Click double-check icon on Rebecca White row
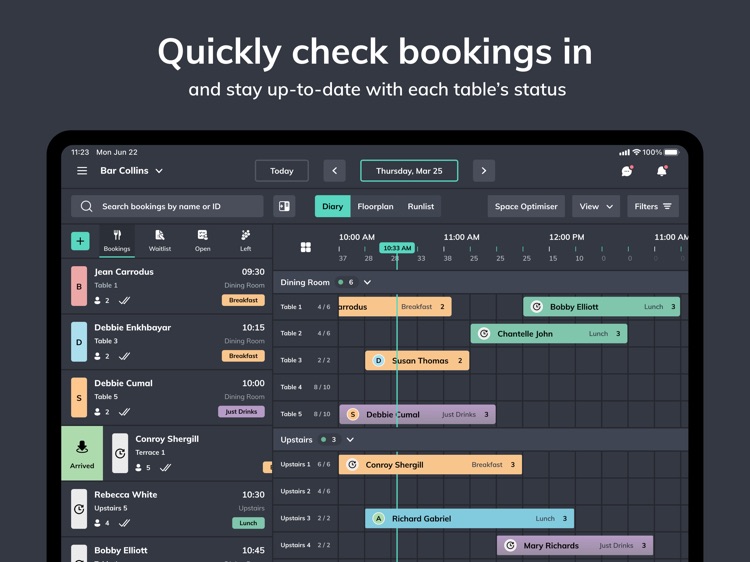The width and height of the screenshot is (750, 562). (x=124, y=523)
